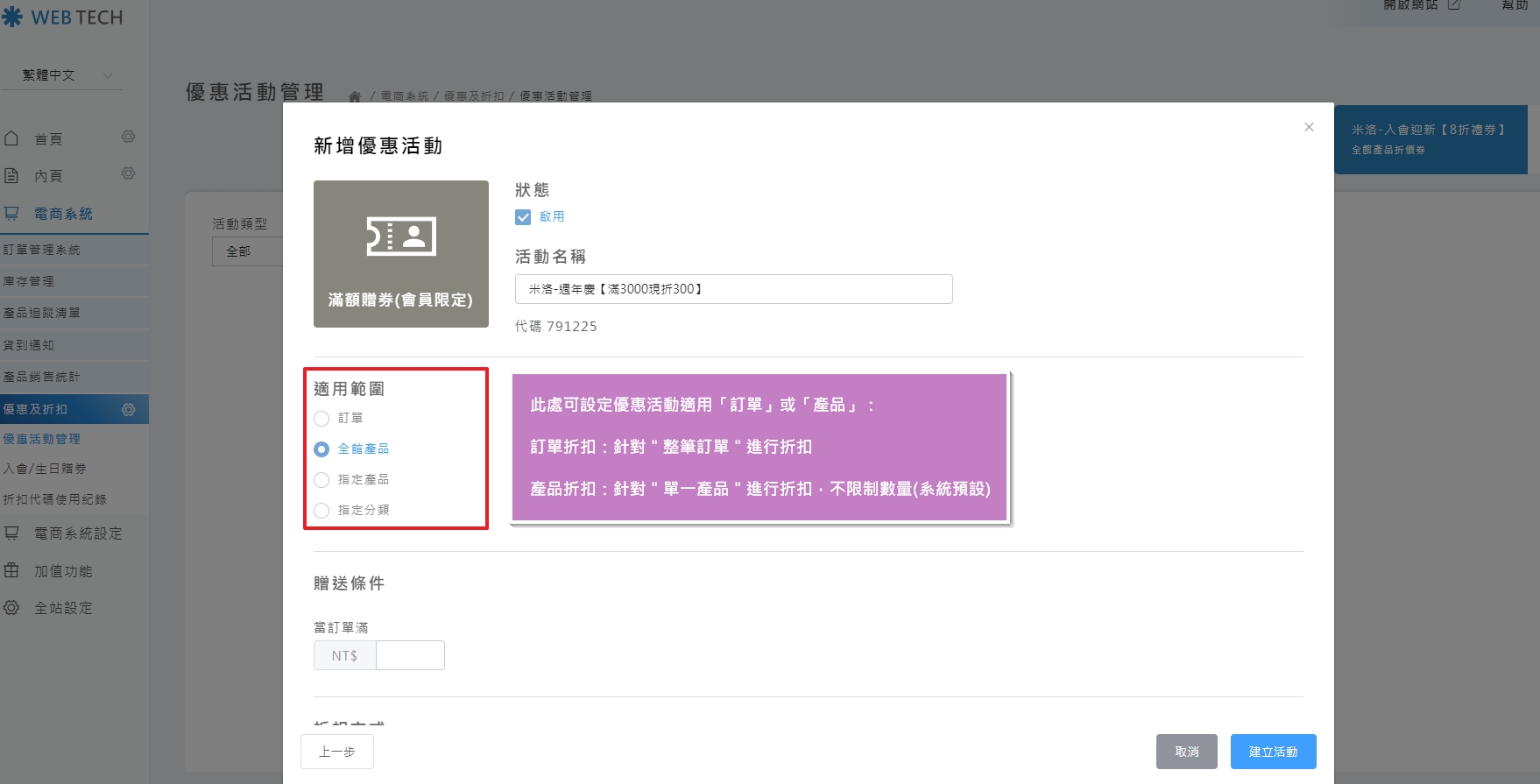Viewport: 1540px width, 784px height.
Task: Click the gear icon beside 內頁
Action: pos(128,173)
